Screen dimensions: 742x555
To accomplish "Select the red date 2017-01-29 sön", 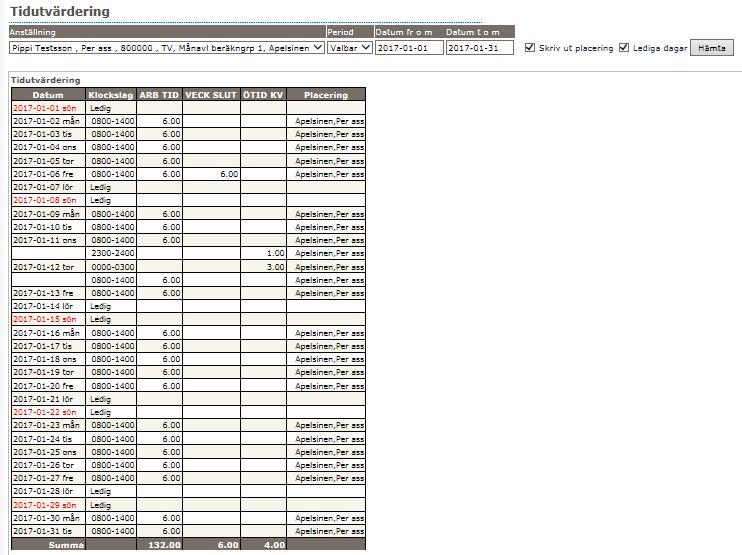I will coord(44,505).
